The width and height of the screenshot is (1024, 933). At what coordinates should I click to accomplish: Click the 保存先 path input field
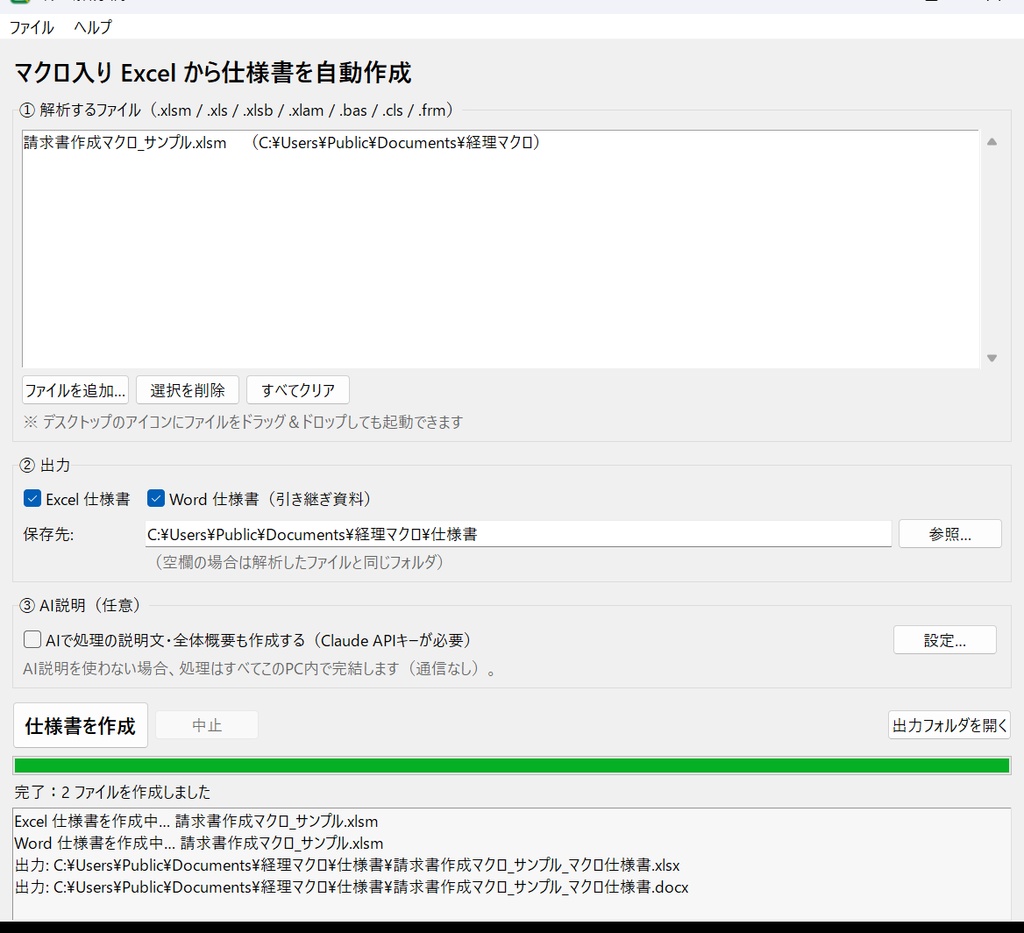[518, 534]
